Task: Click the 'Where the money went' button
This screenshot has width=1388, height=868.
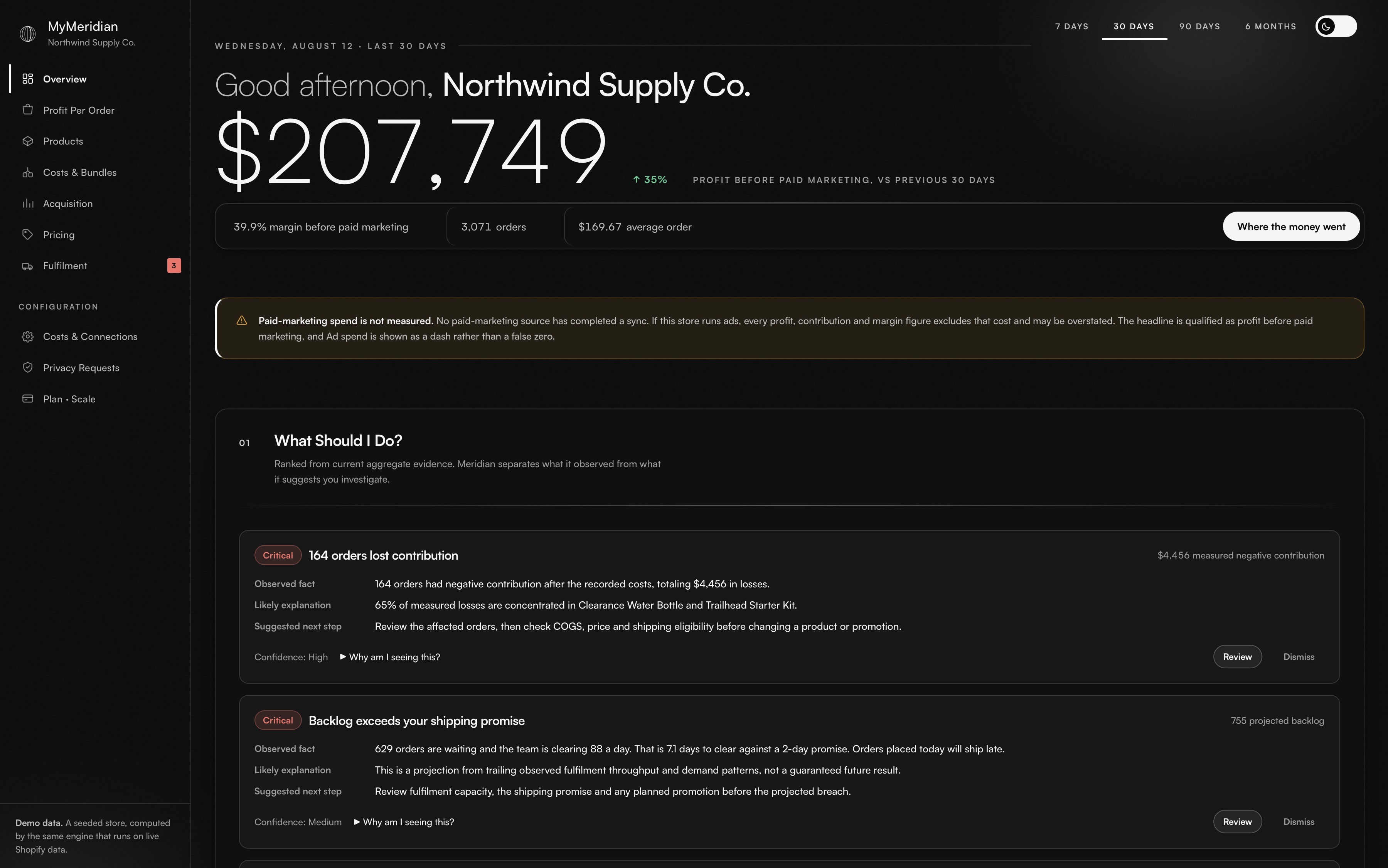Action: pyautogui.click(x=1291, y=226)
